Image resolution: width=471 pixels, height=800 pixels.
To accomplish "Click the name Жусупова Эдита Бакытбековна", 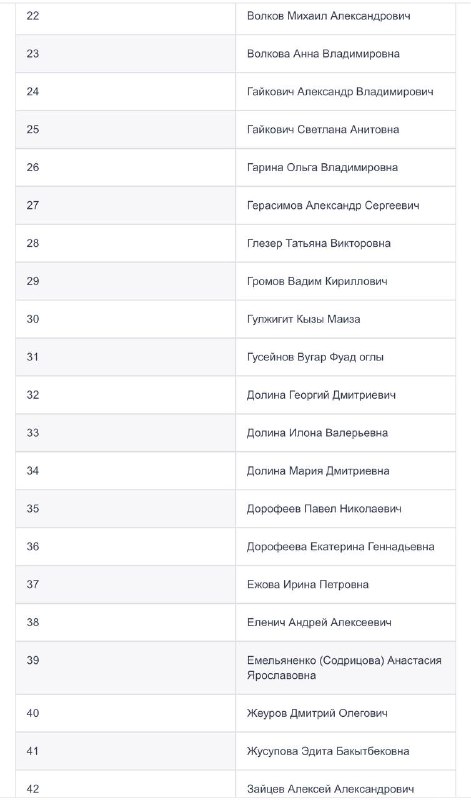I will point(328,751).
